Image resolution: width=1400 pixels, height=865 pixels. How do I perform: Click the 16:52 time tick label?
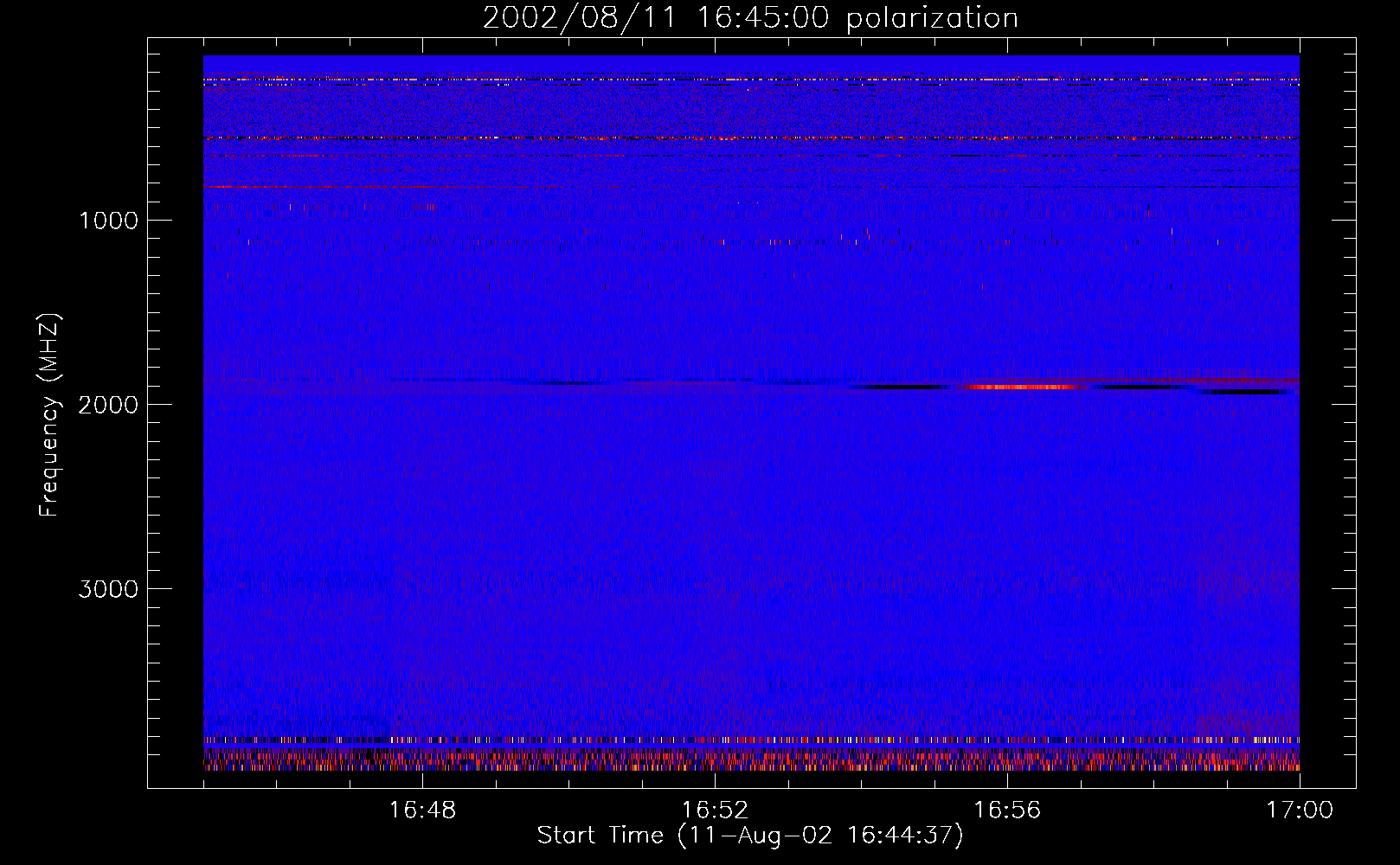tap(715, 811)
